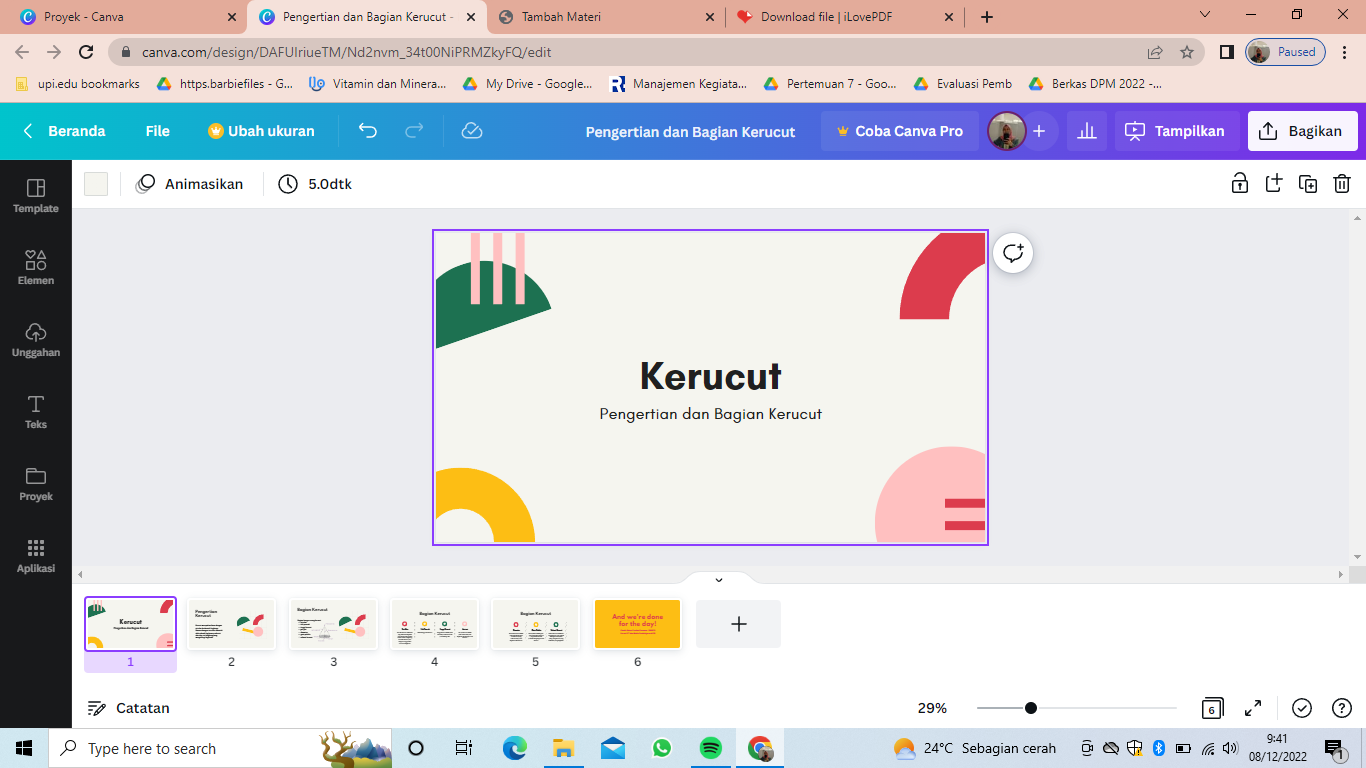
Task: Click the Undo arrow icon
Action: [x=368, y=131]
